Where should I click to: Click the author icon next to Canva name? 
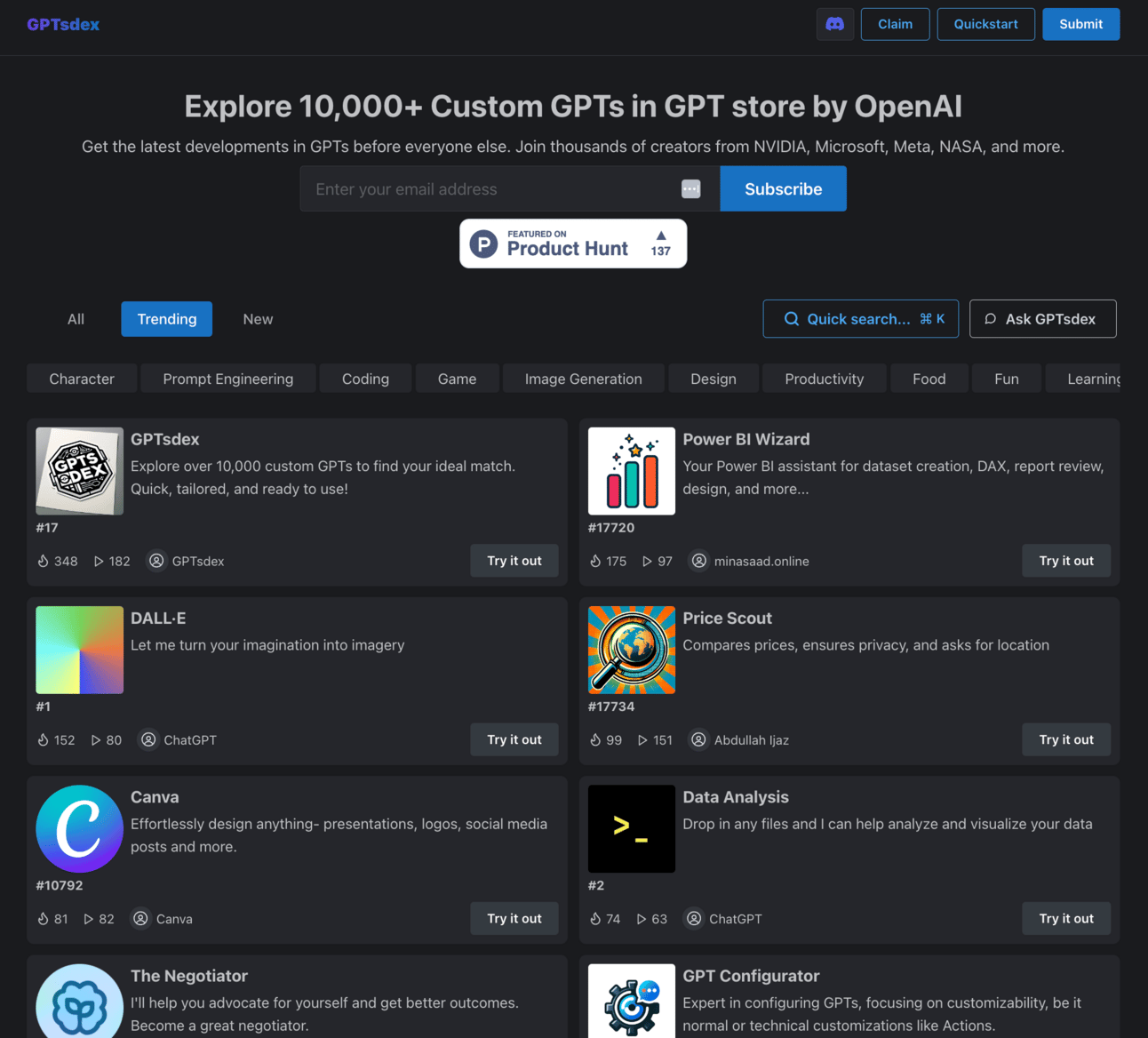point(140,919)
